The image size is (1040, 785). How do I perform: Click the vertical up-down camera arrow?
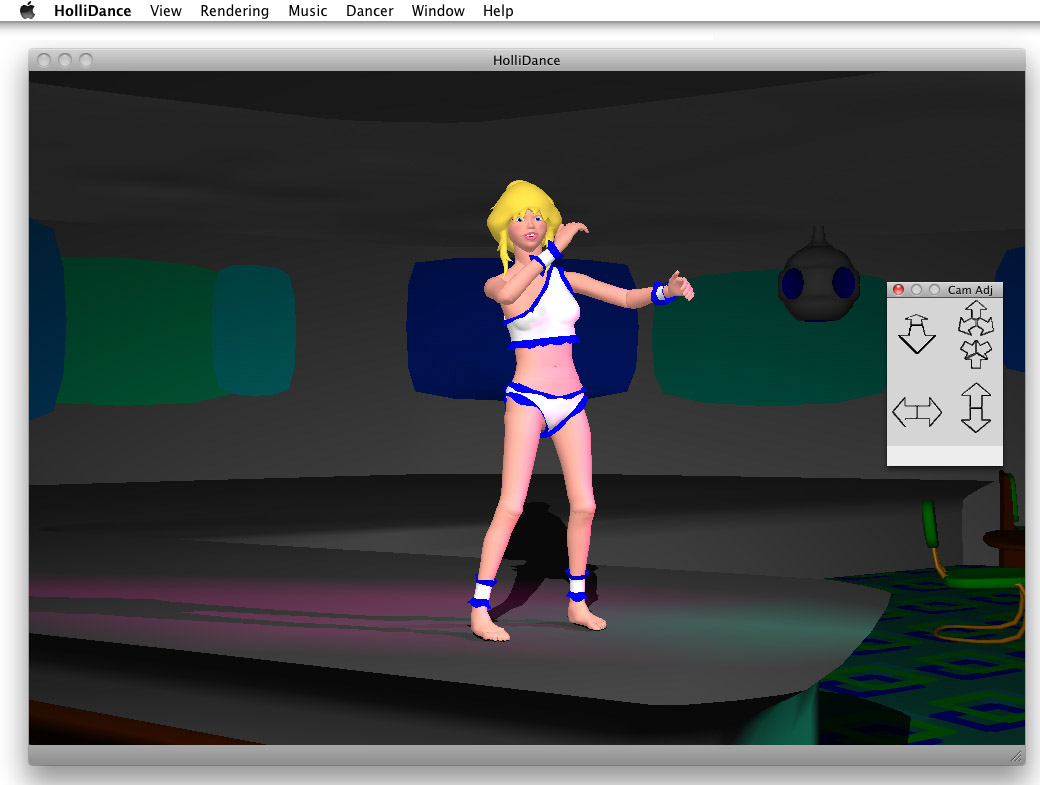976,408
